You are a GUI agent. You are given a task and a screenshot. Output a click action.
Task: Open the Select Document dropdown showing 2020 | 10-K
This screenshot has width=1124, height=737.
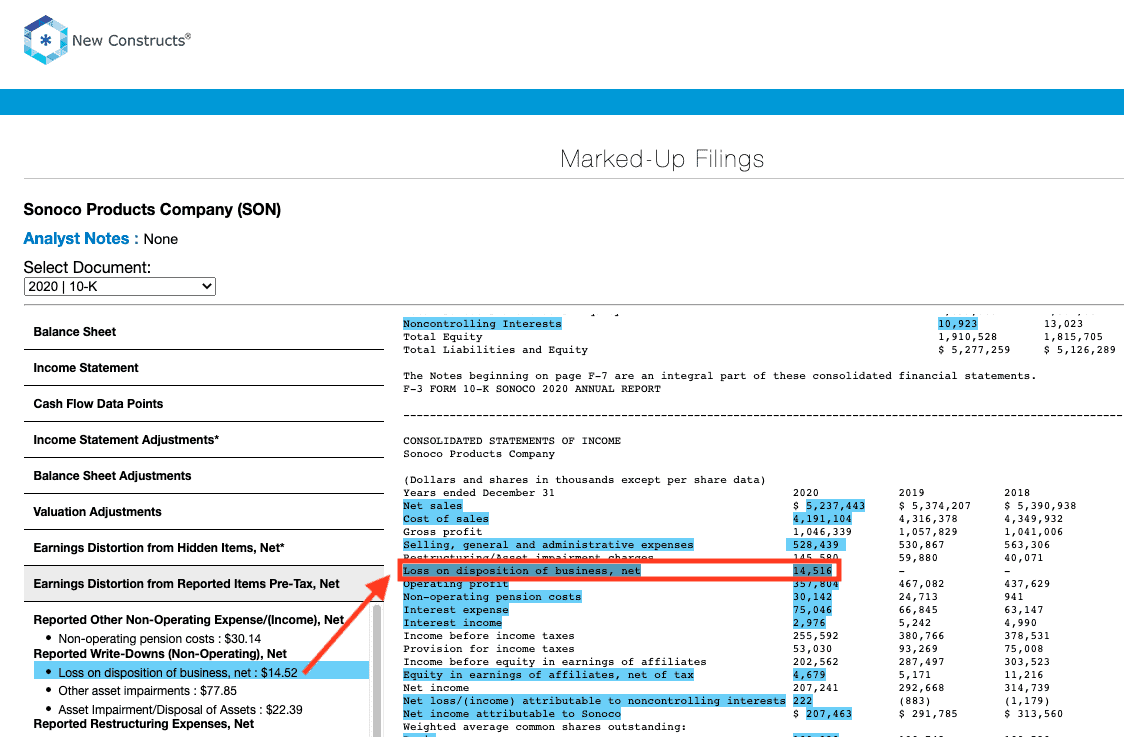click(x=120, y=286)
